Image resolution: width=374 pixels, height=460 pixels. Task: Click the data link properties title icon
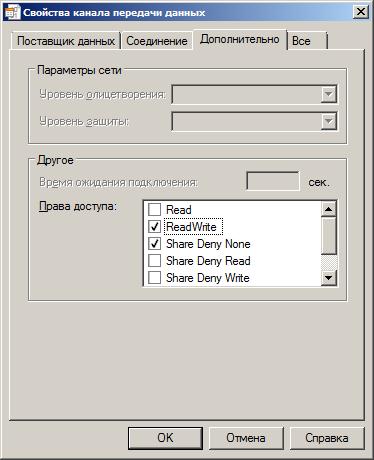[x=13, y=12]
